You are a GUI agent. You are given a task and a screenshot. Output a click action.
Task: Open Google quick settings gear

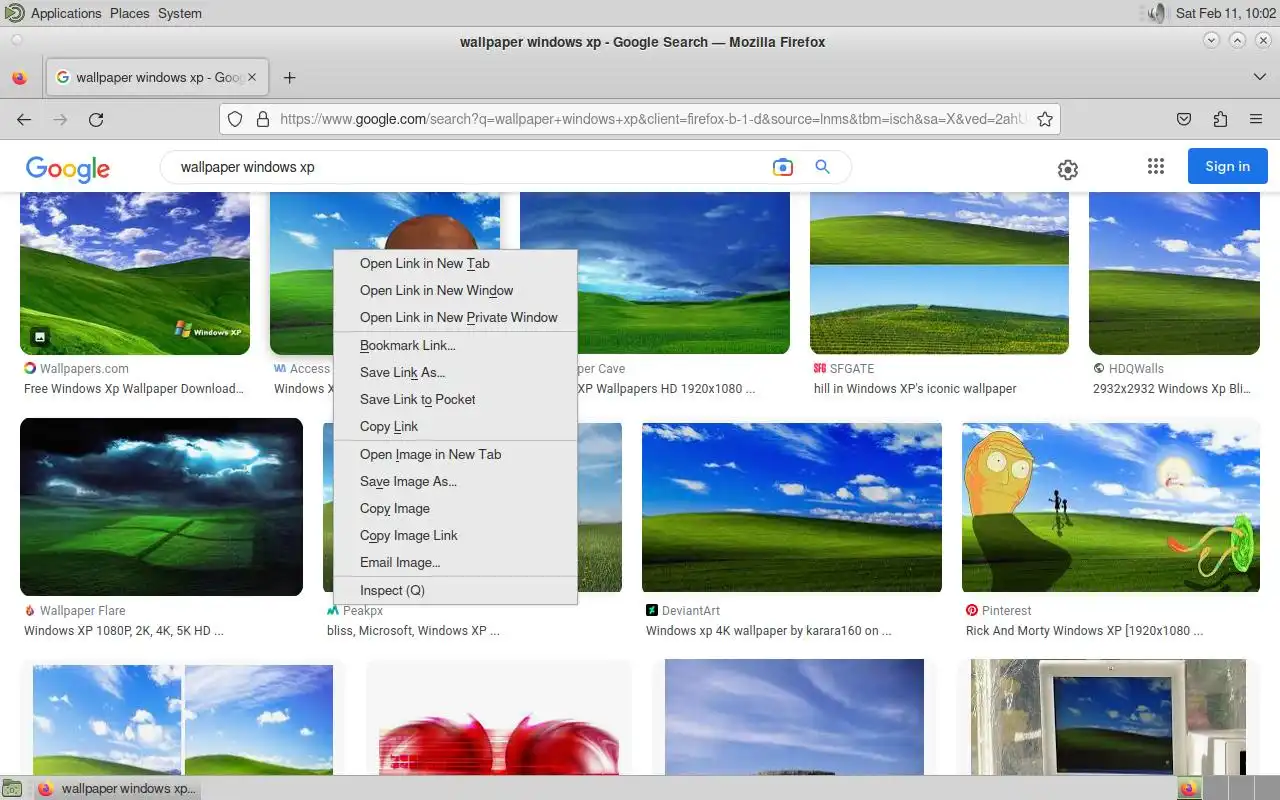click(x=1067, y=170)
